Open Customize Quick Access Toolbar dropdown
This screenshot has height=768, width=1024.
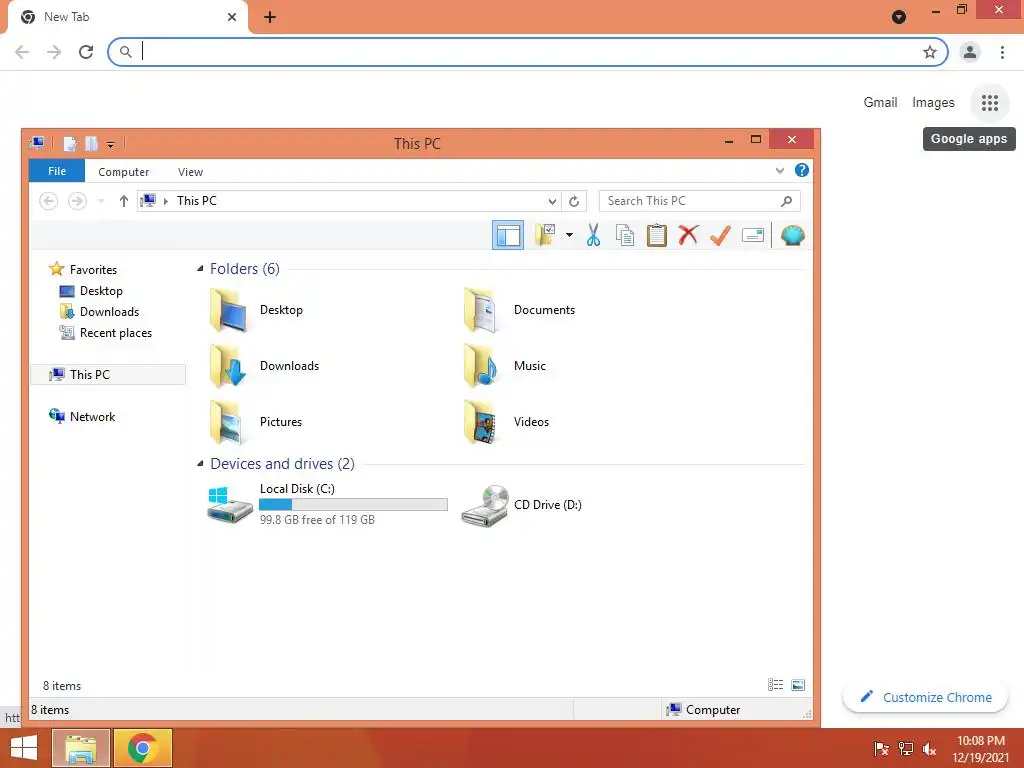tap(110, 144)
